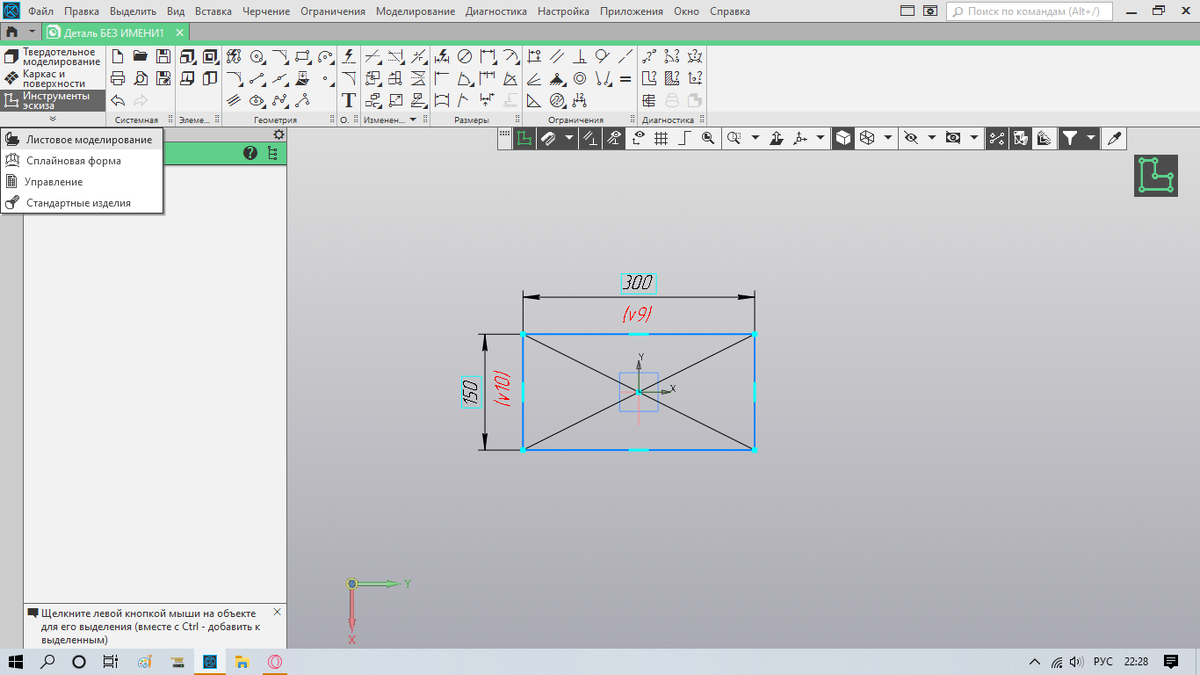This screenshot has height=675, width=1200.
Task: Open the wireframe cube dropdown arrow
Action: [887, 138]
